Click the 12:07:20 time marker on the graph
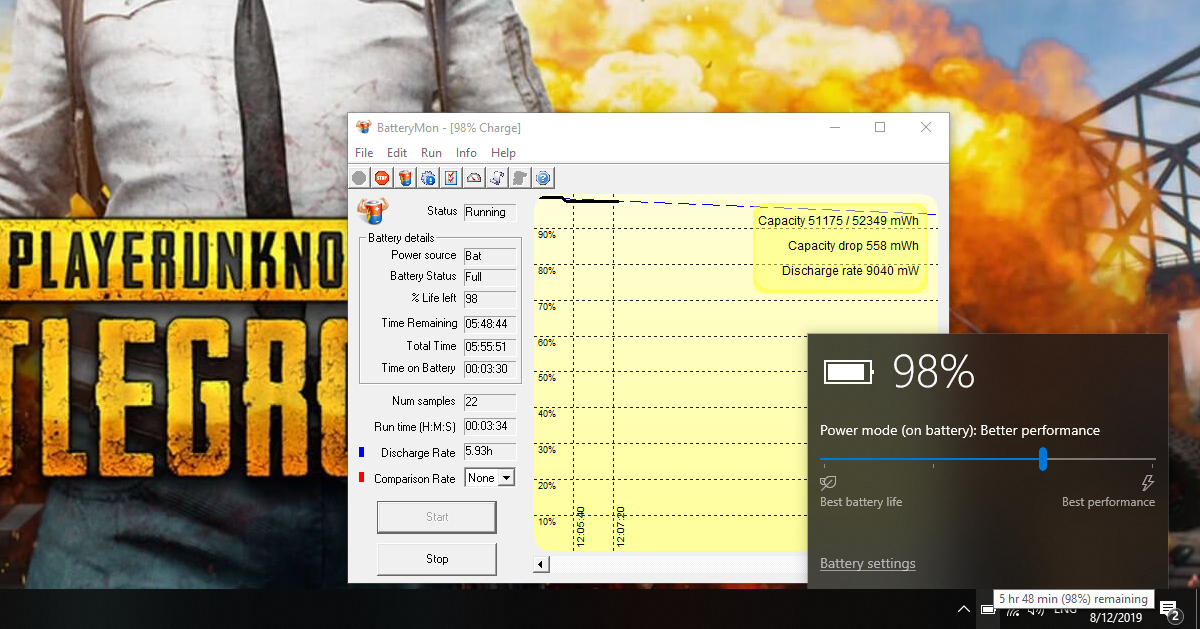Image resolution: width=1200 pixels, height=629 pixels. [x=621, y=526]
